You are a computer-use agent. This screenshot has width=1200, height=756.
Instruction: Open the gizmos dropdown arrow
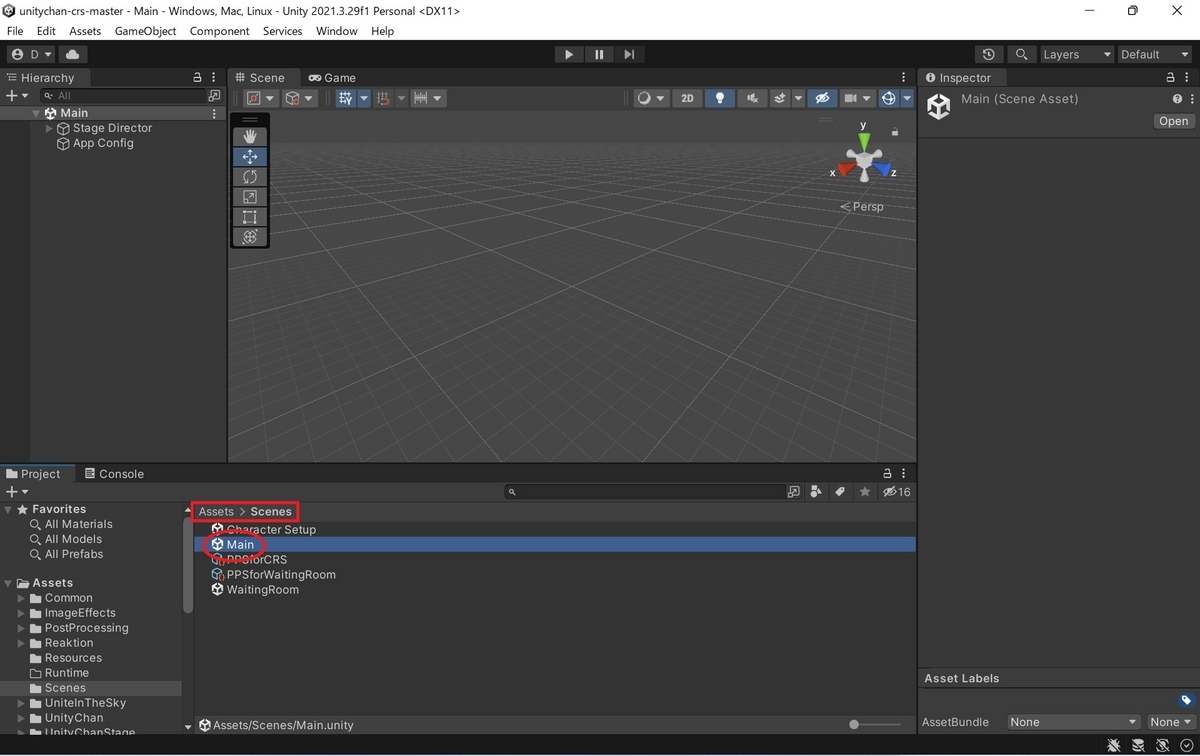pos(907,98)
